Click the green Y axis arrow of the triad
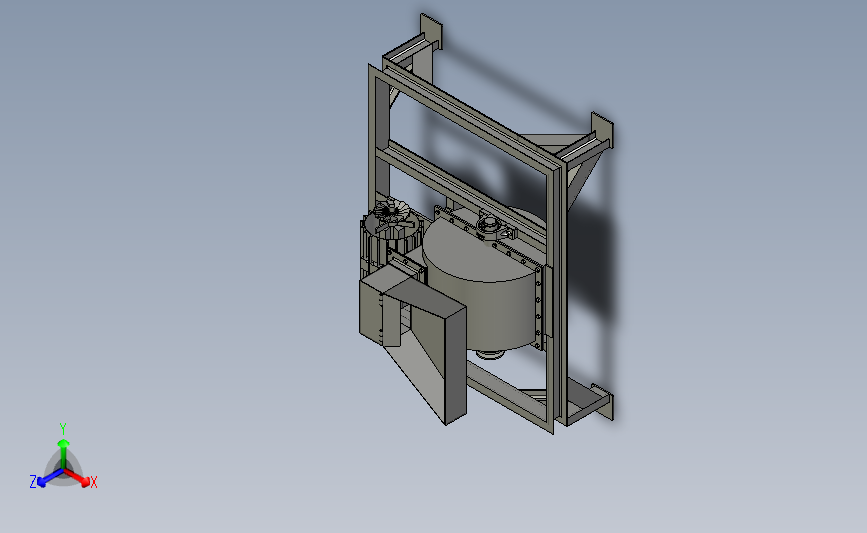This screenshot has height=533, width=867. 63,454
